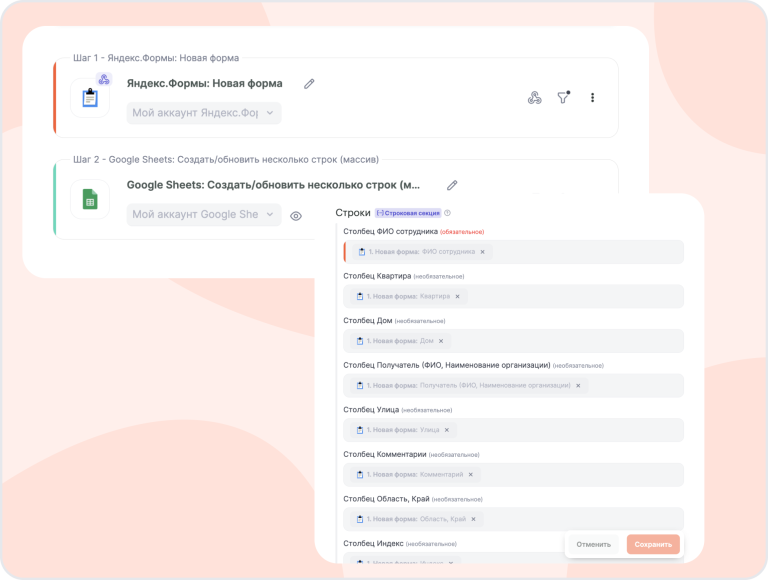Remove the Дом value tag
This screenshot has height=580, width=768.
coord(441,341)
